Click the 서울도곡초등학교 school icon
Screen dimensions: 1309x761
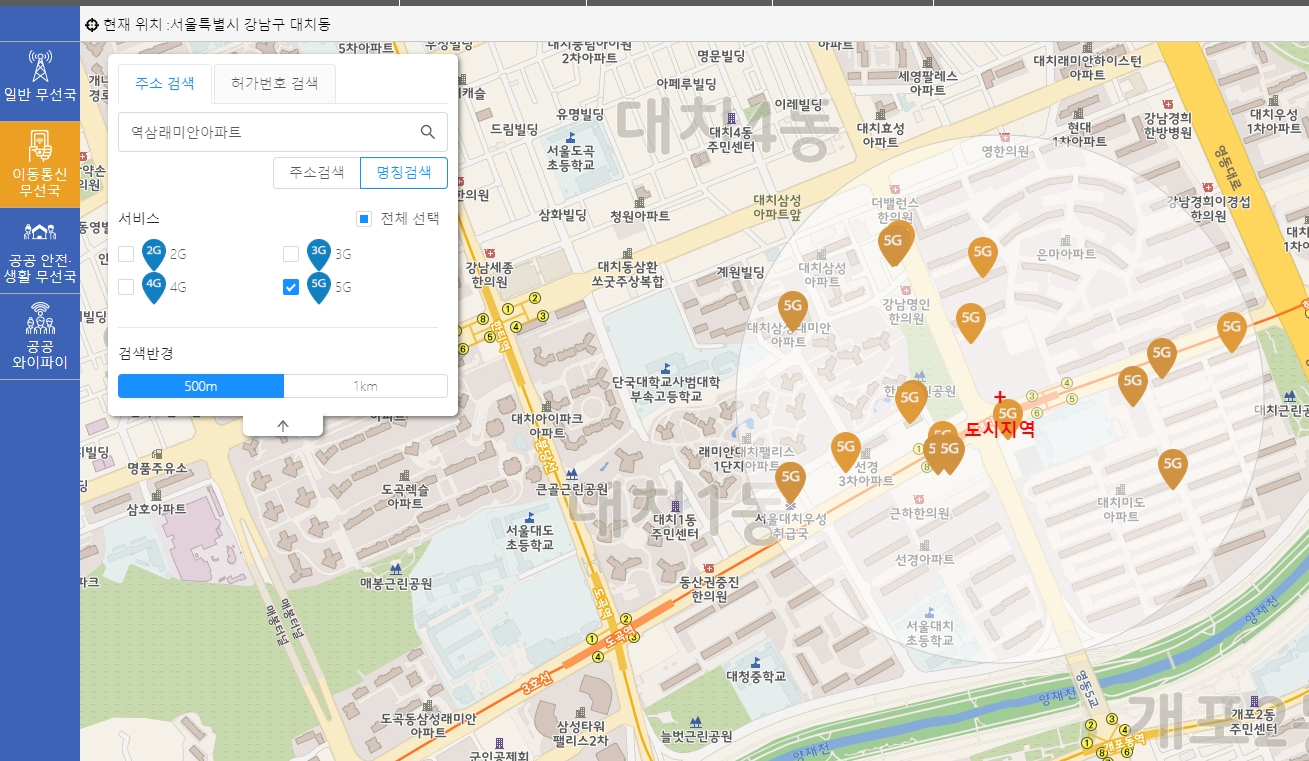coord(571,137)
